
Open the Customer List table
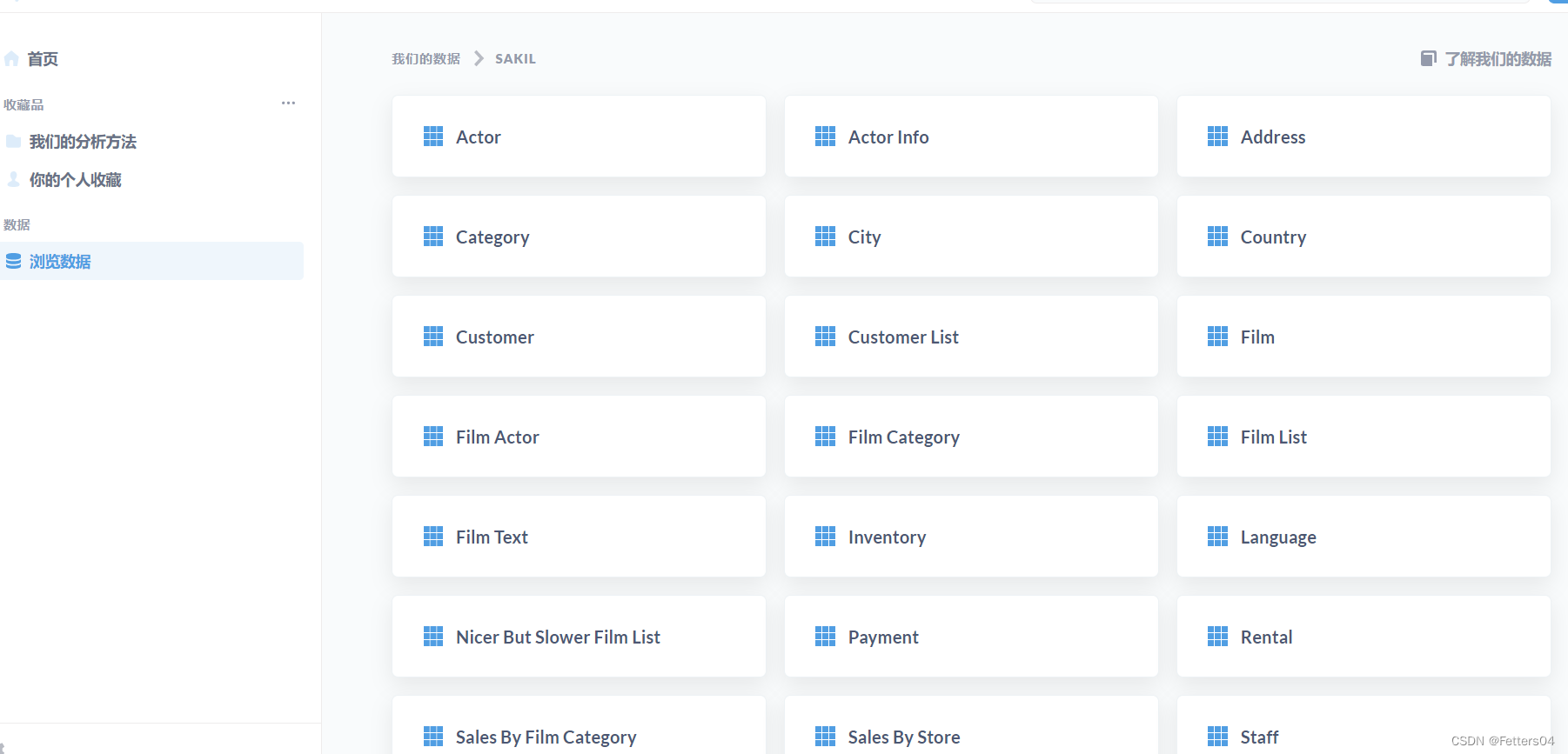point(971,337)
